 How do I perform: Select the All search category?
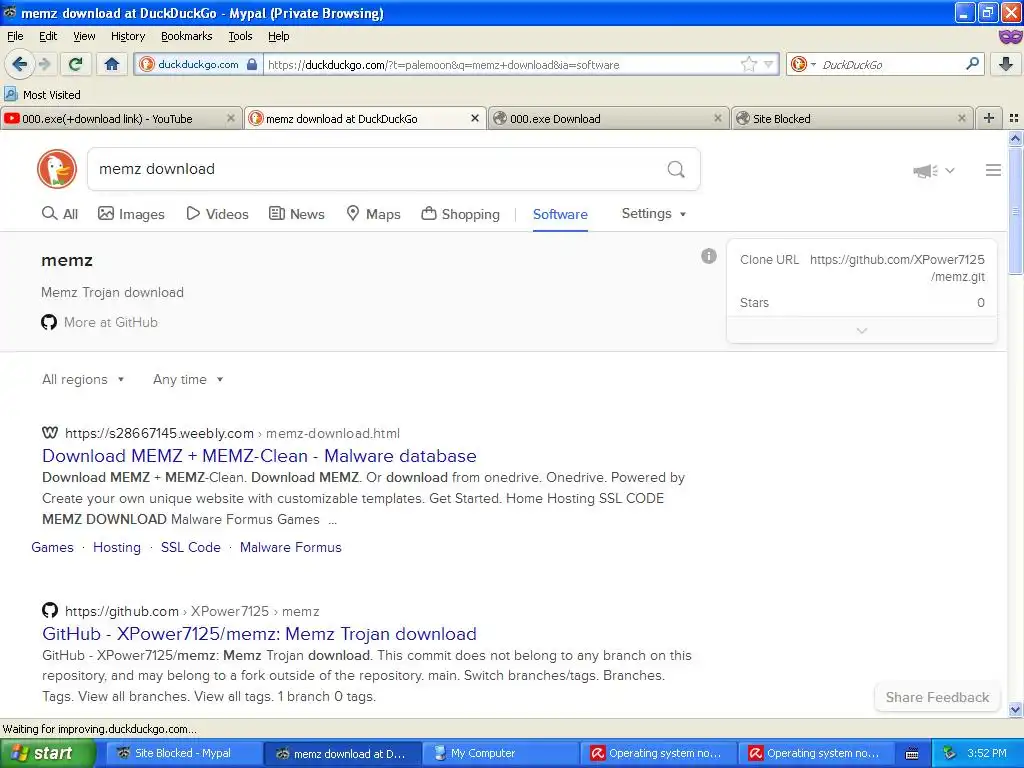coord(59,214)
